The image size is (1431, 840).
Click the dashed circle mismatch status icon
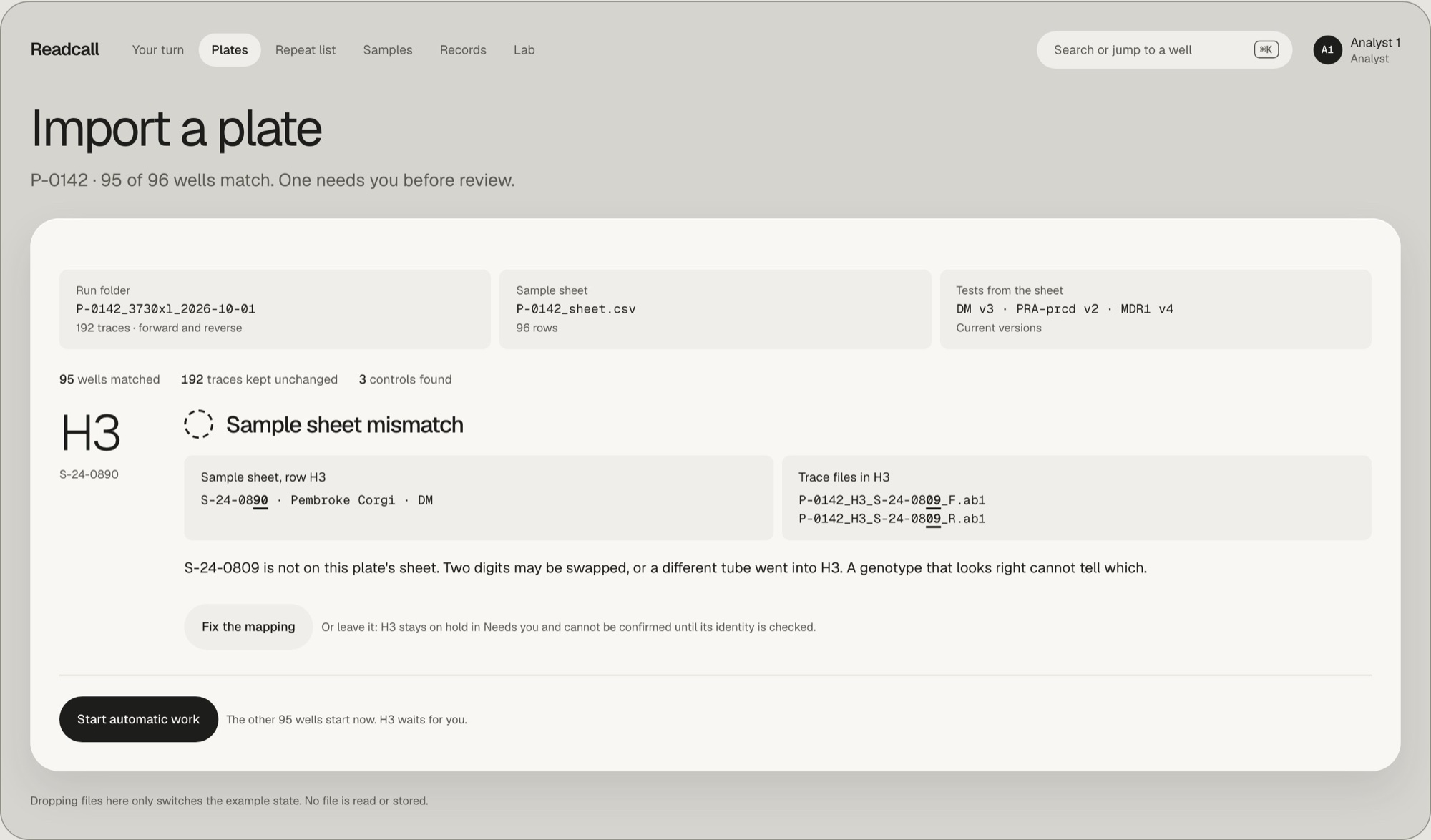(x=198, y=424)
